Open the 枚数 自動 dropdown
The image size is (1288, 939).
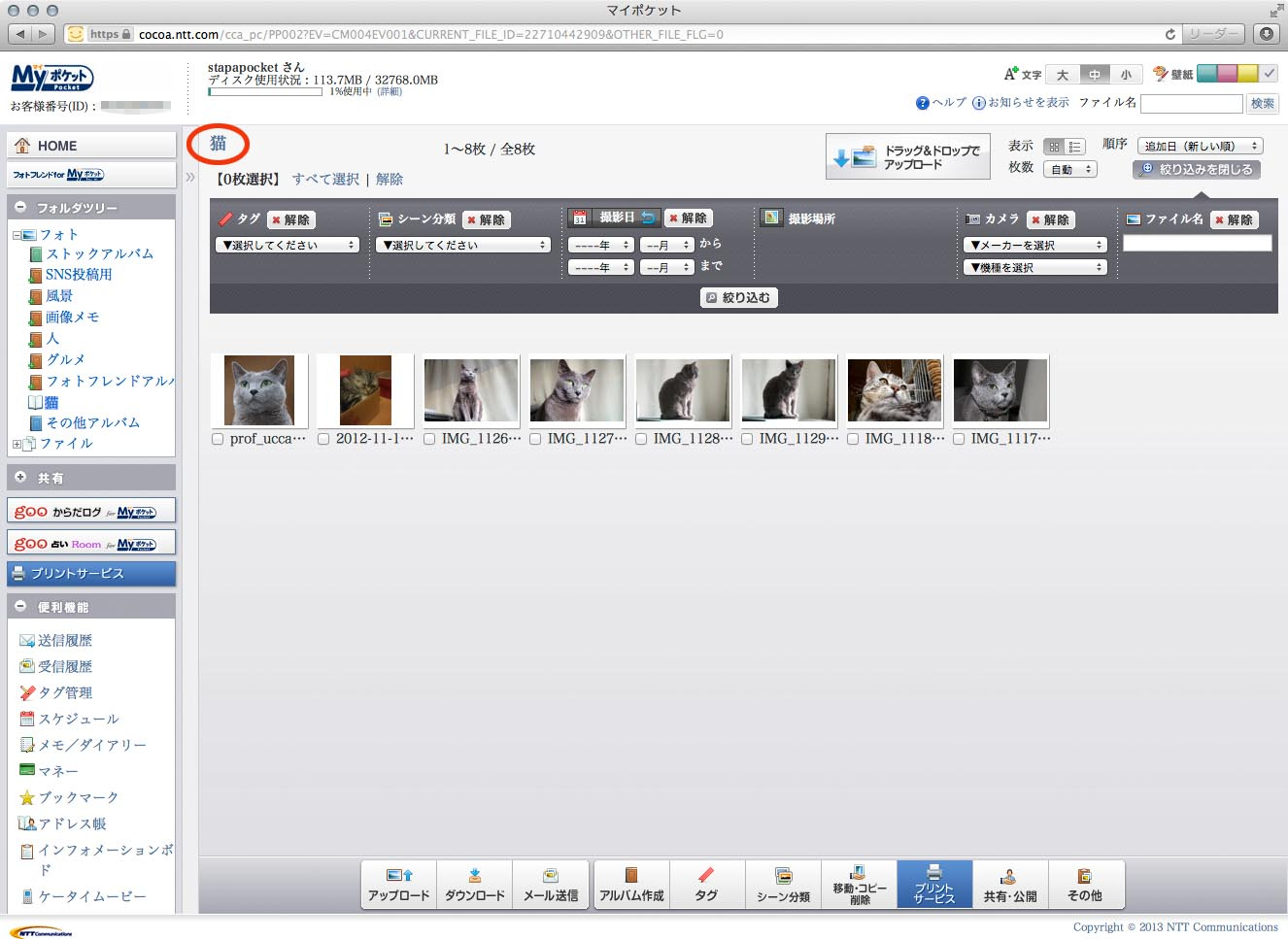tap(1070, 170)
